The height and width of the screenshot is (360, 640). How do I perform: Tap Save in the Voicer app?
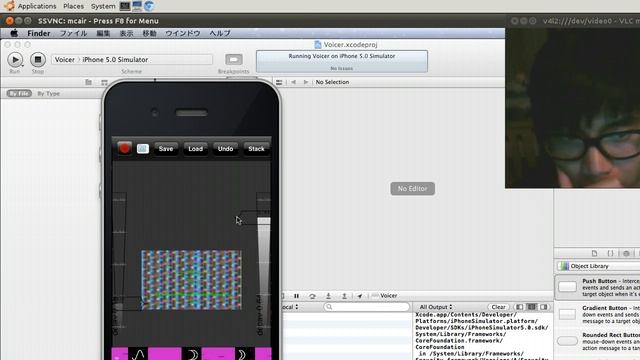166,149
